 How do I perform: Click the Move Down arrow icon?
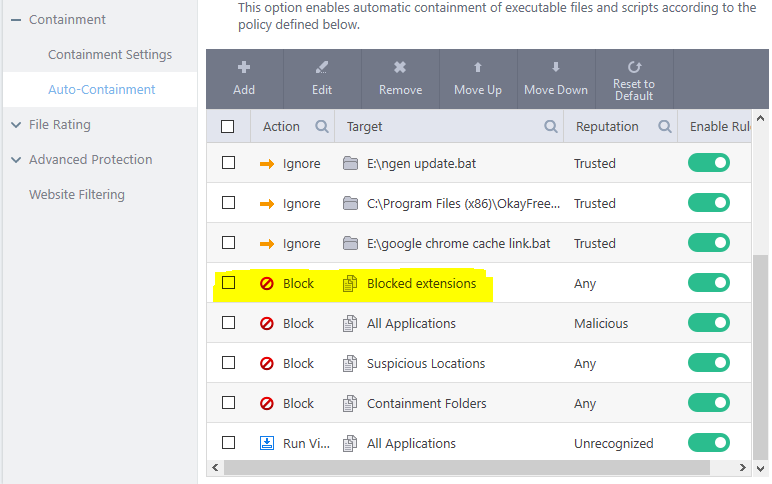(556, 68)
